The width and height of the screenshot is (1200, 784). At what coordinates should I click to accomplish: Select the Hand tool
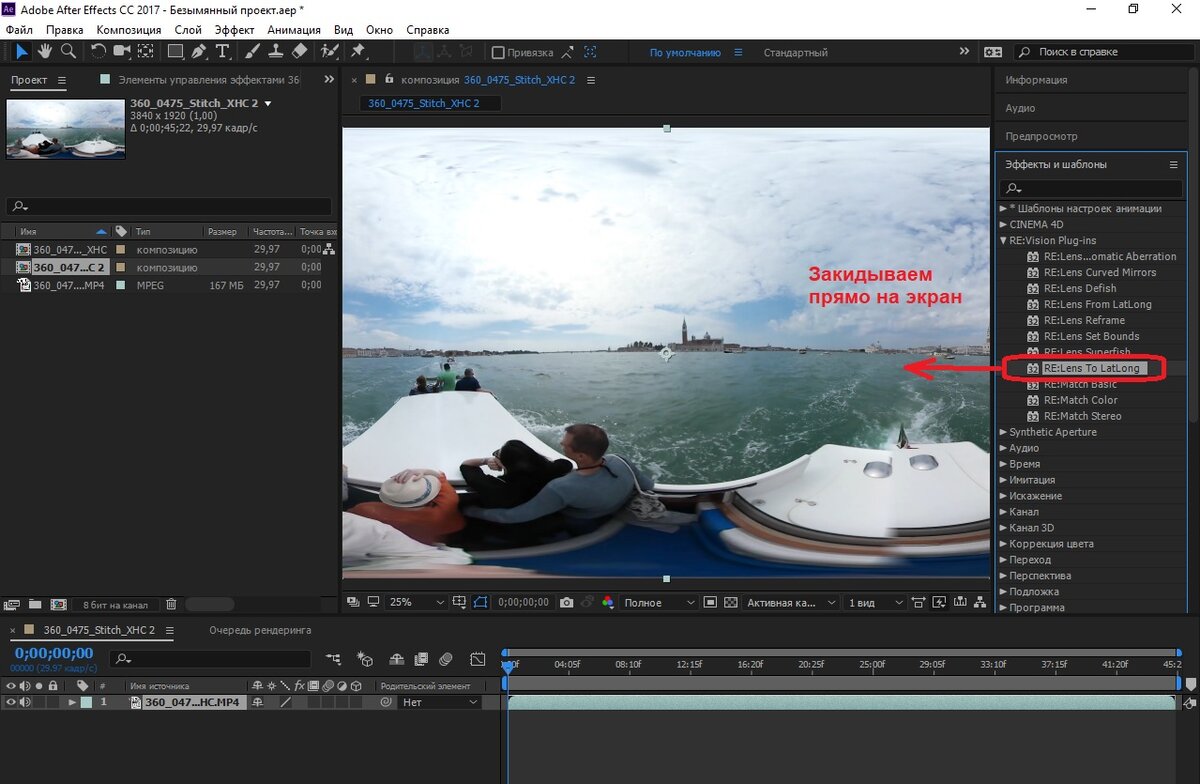[46, 51]
